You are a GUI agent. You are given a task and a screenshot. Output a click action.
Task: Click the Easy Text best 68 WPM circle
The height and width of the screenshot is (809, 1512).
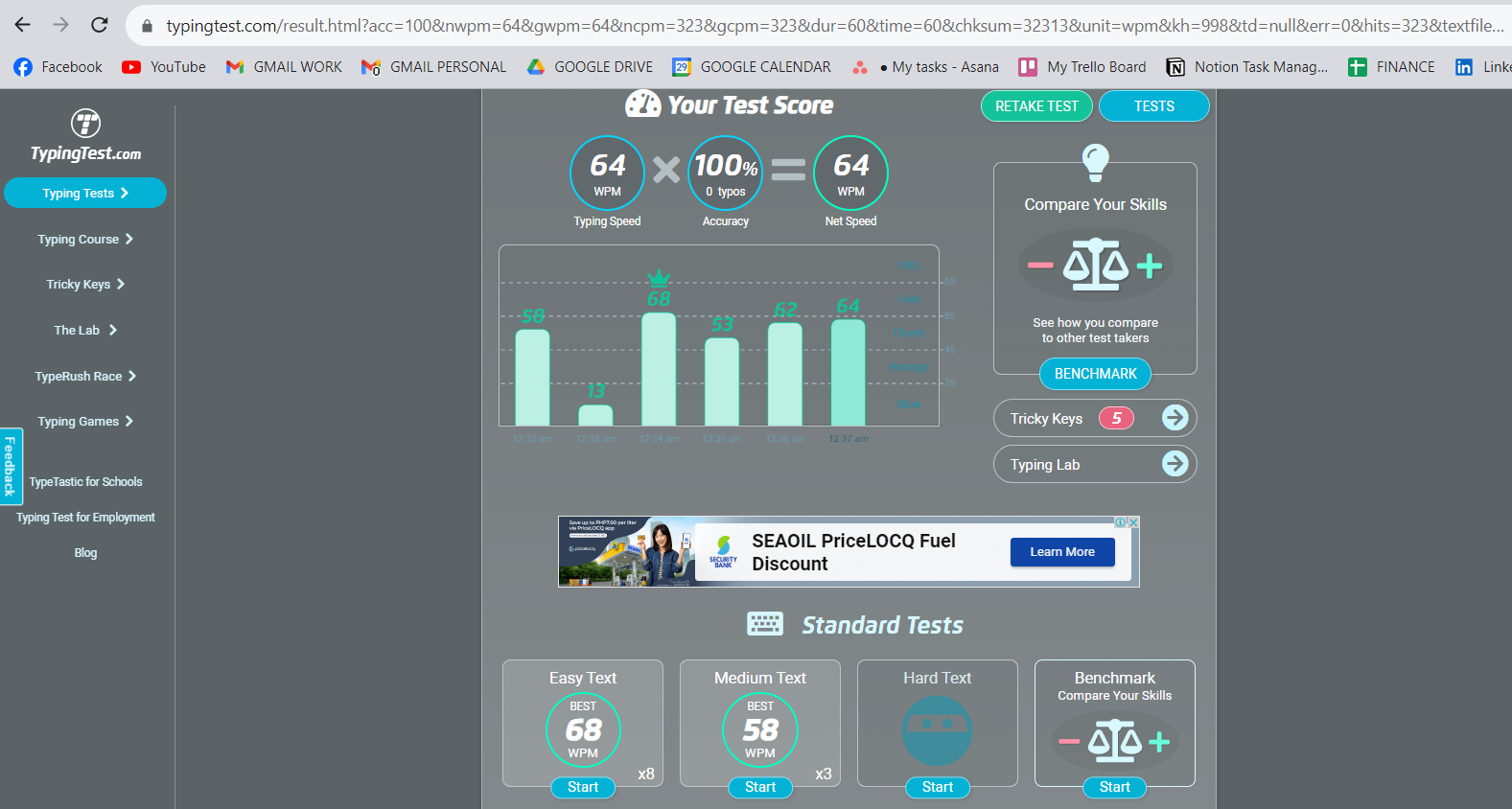point(583,730)
